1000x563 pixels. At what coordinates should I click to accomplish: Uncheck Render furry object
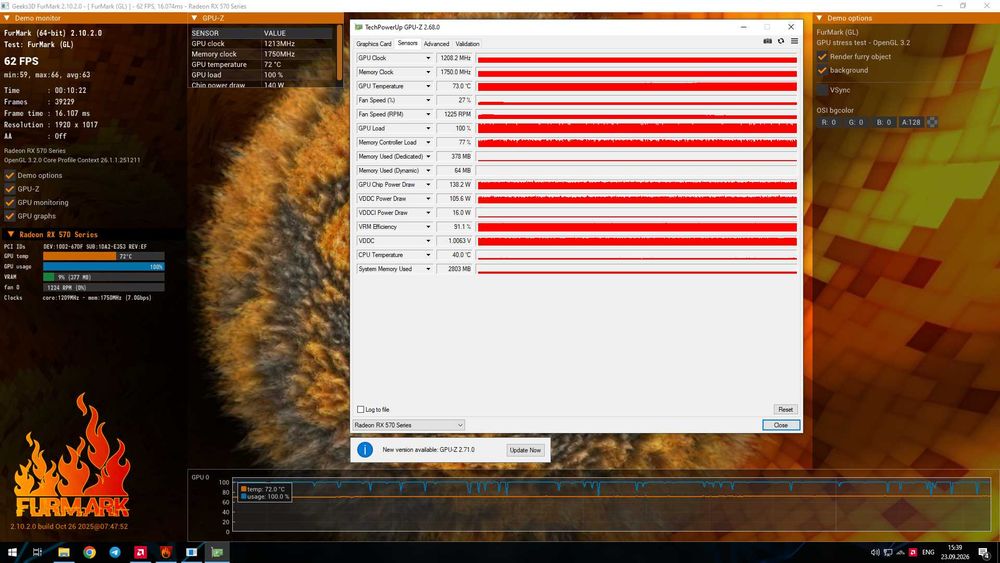point(822,56)
